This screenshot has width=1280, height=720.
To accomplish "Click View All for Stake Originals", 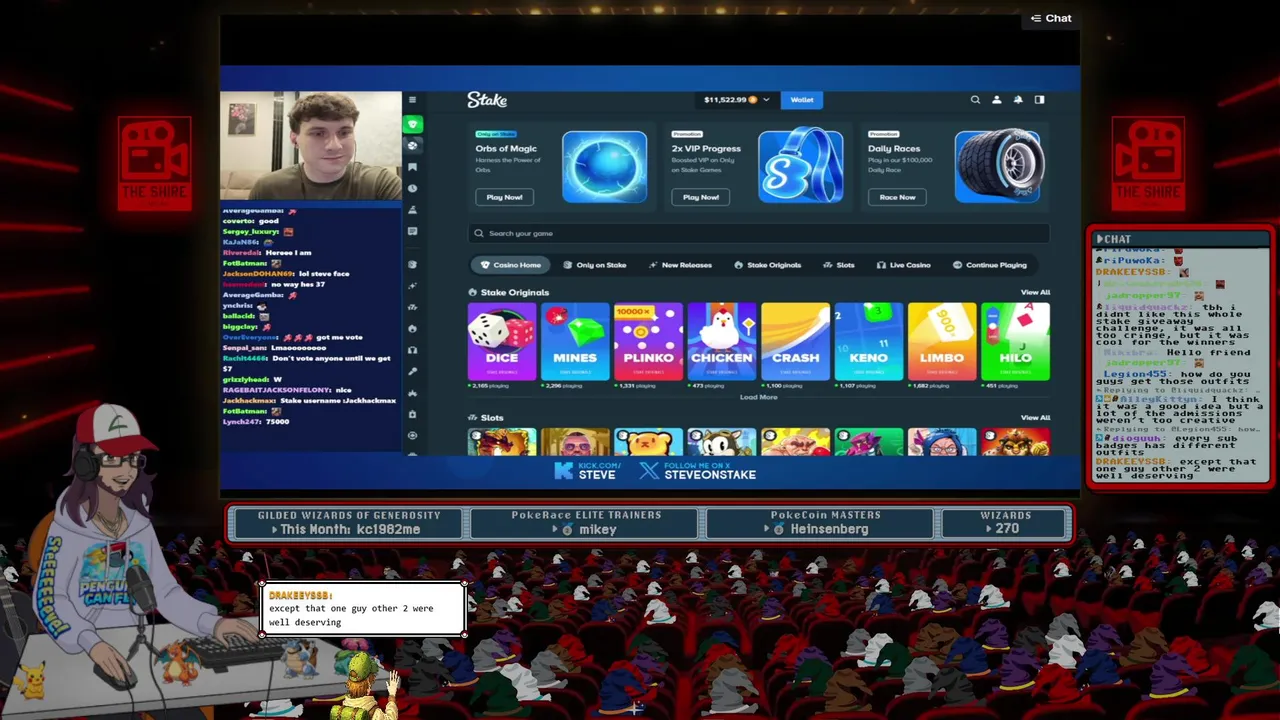I will point(1035,292).
